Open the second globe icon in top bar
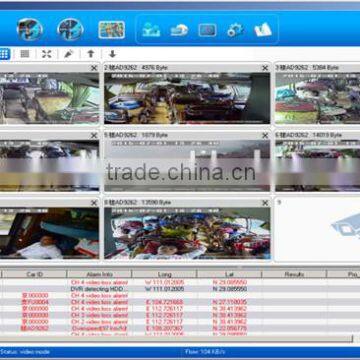 point(70,29)
